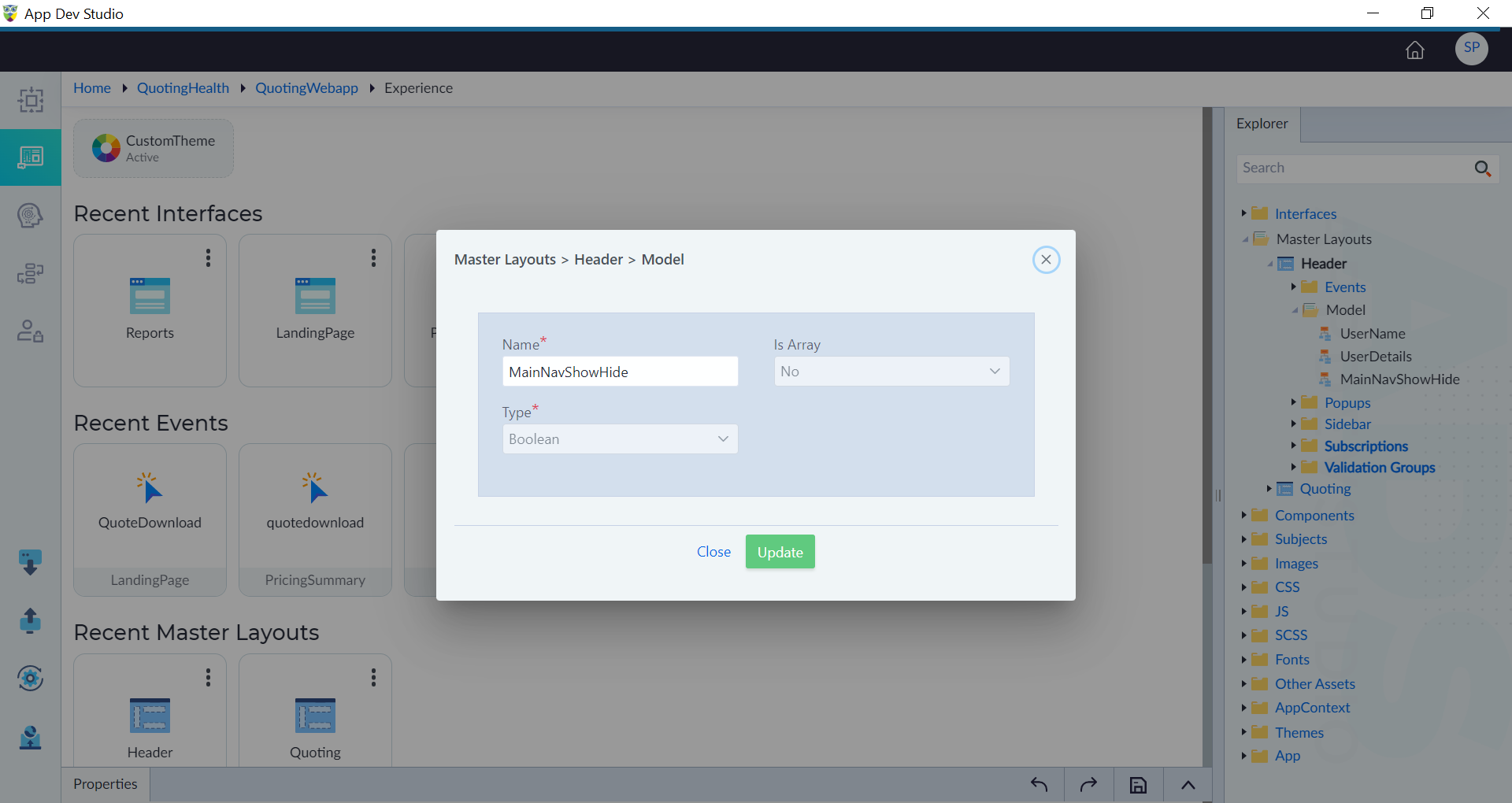
Task: Expand the Components folder in Explorer
Action: point(1243,515)
